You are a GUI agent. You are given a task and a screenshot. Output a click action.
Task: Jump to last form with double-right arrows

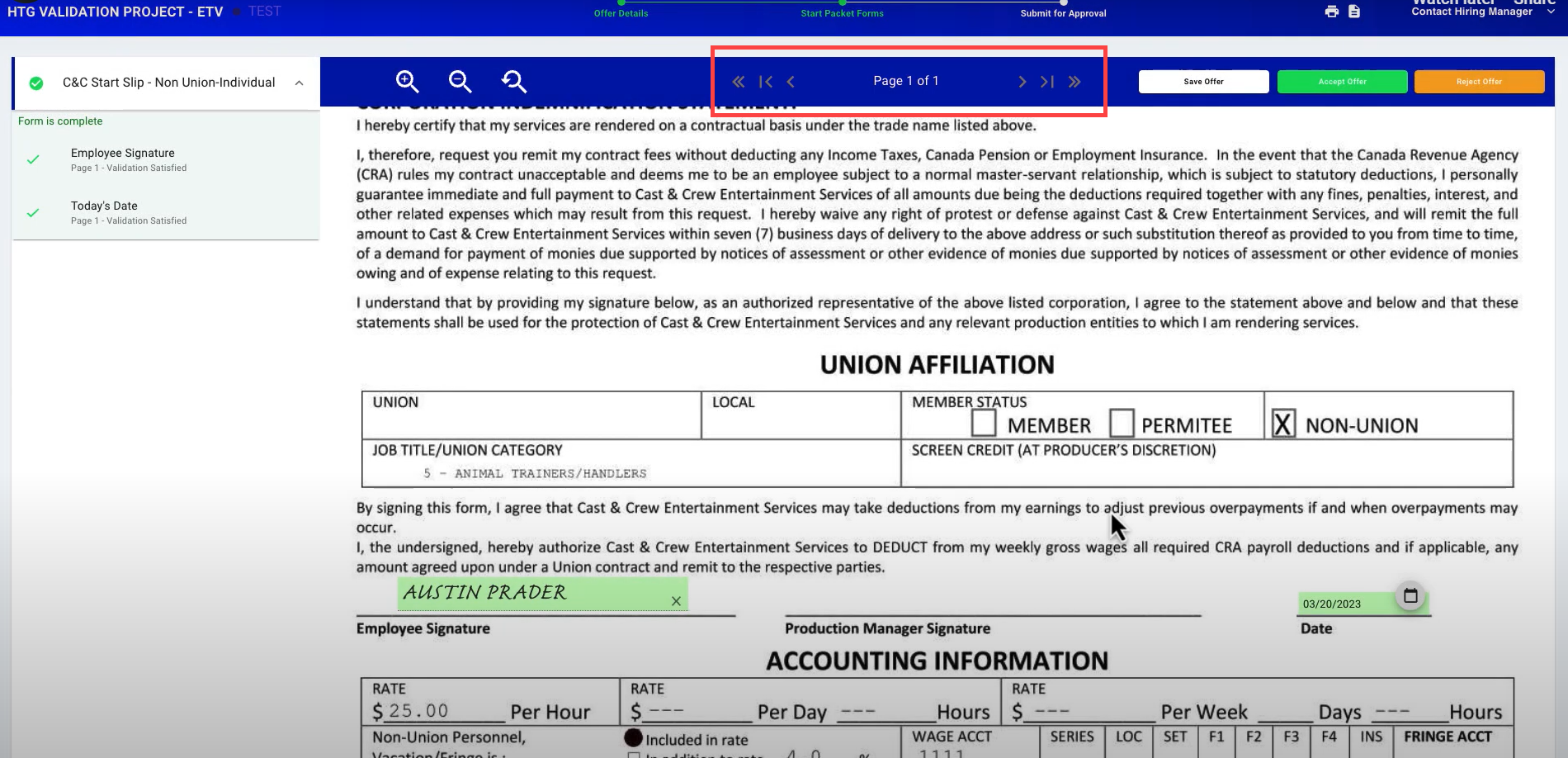pyautogui.click(x=1074, y=82)
